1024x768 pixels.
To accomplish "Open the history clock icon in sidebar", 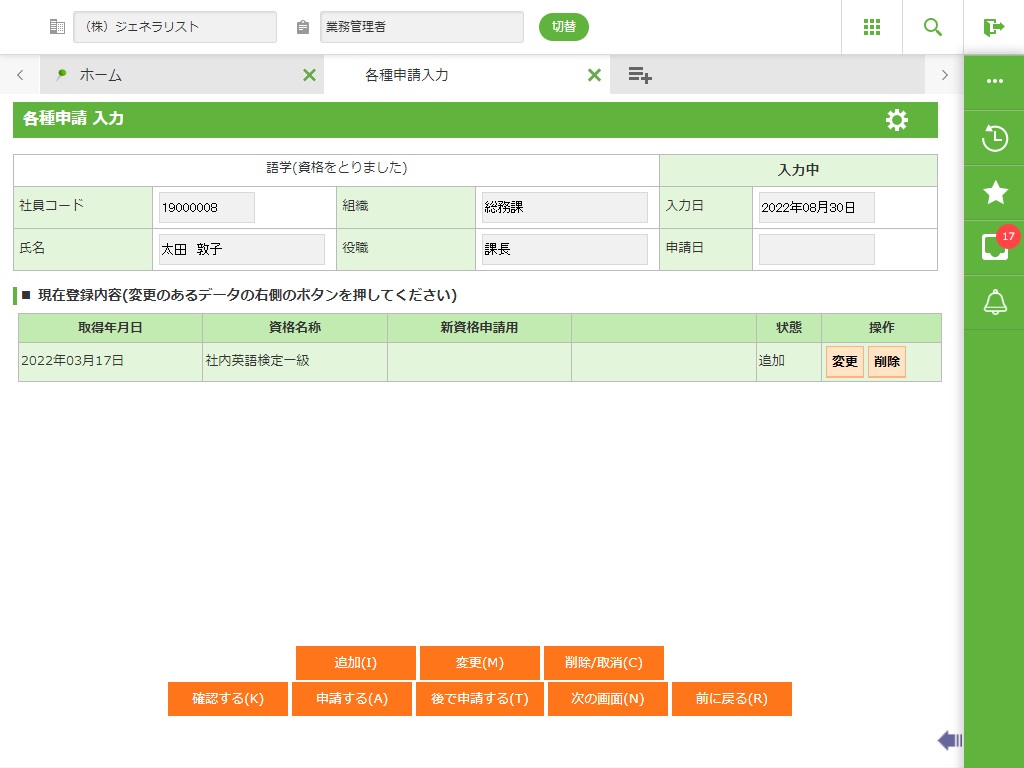I will tap(994, 138).
